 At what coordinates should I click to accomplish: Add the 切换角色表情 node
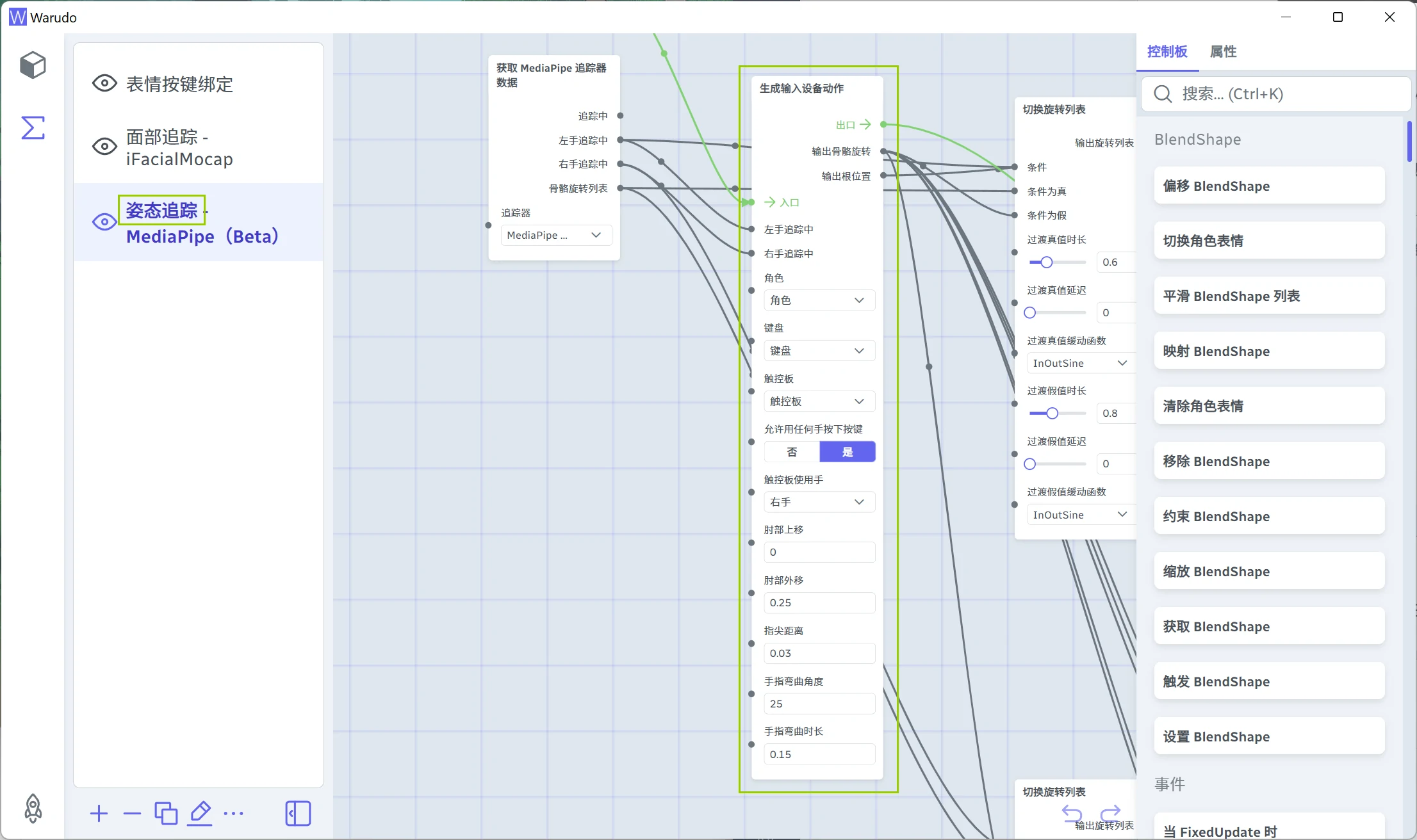(x=1269, y=241)
